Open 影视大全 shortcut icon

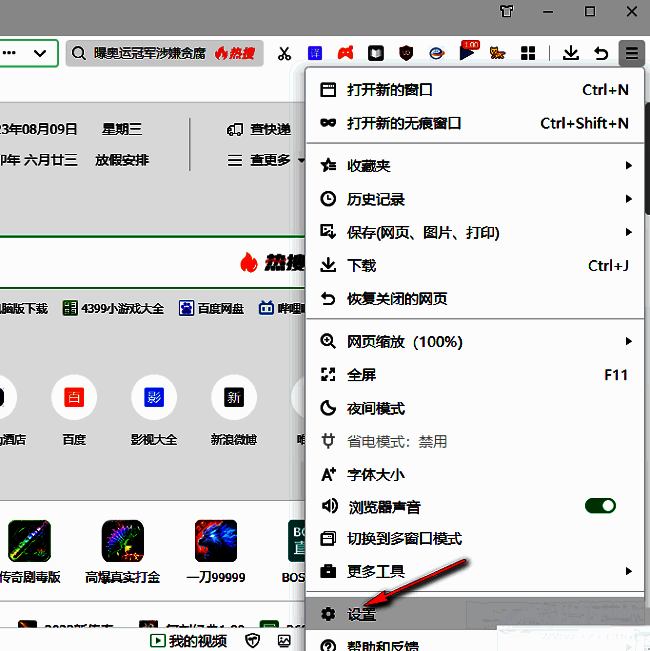coord(154,397)
